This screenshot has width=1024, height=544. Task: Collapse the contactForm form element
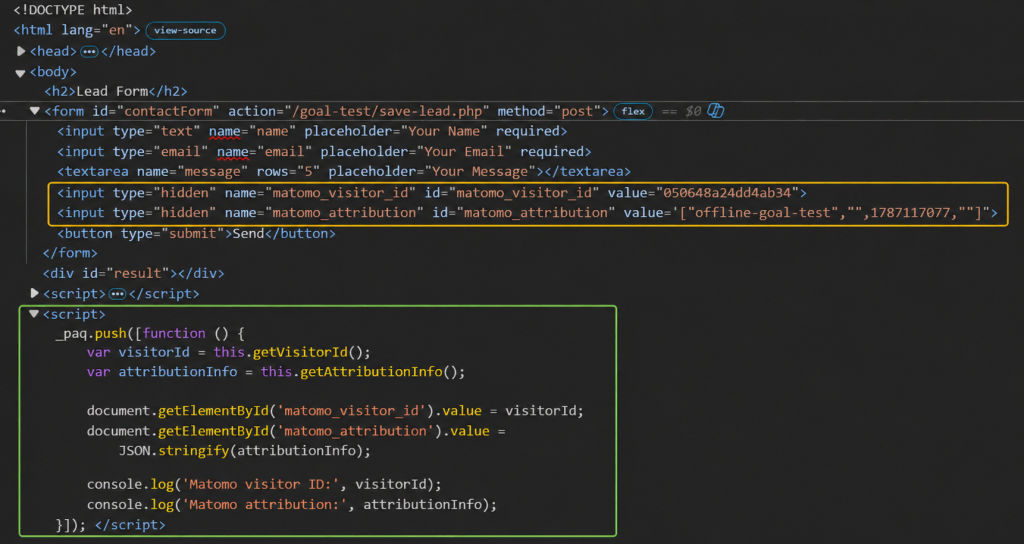click(35, 111)
